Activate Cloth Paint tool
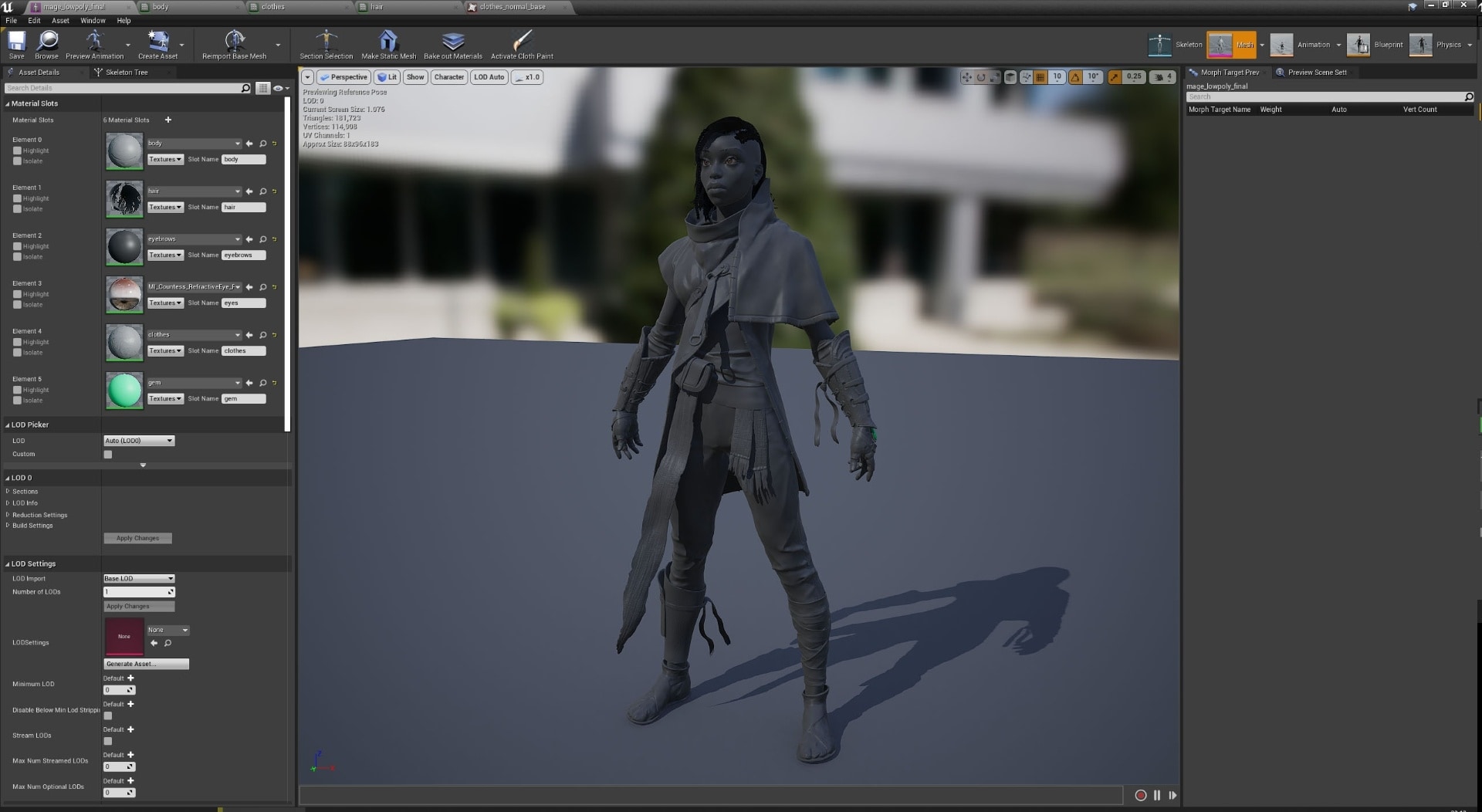Screen dimensions: 1482x812 click(x=522, y=41)
